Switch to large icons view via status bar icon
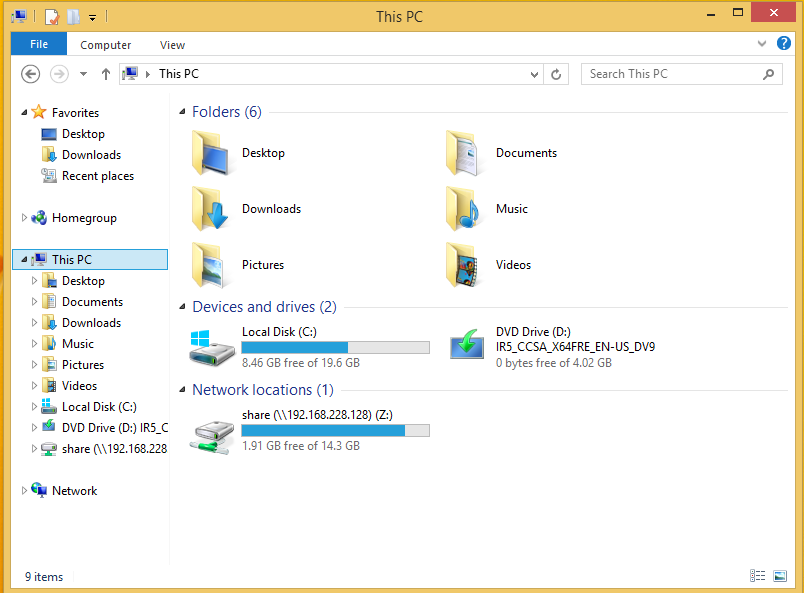Viewport: 804px width, 593px height. click(x=779, y=576)
